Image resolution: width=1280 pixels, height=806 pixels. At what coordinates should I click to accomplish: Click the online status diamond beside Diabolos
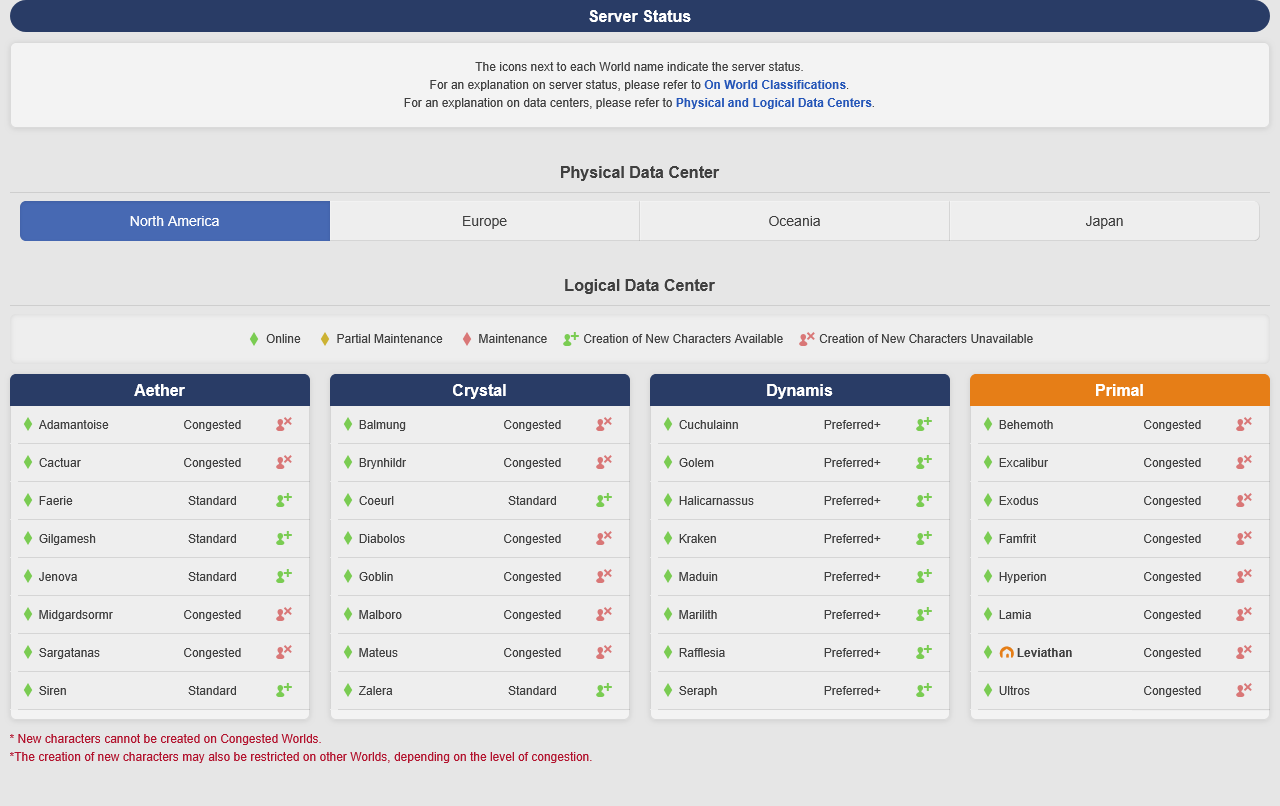coord(348,538)
